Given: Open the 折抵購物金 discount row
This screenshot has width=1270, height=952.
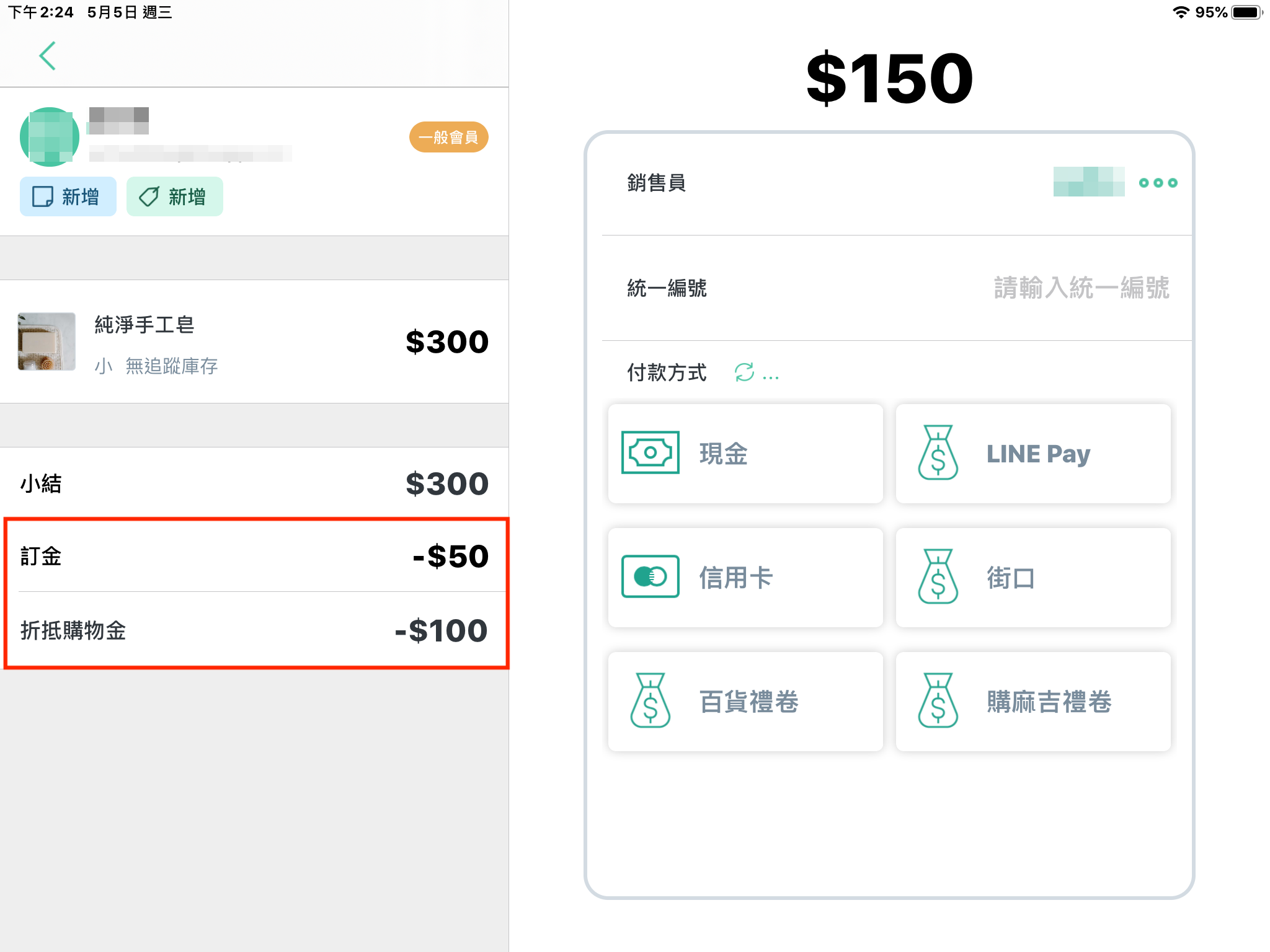Looking at the screenshot, I should pos(254,630).
